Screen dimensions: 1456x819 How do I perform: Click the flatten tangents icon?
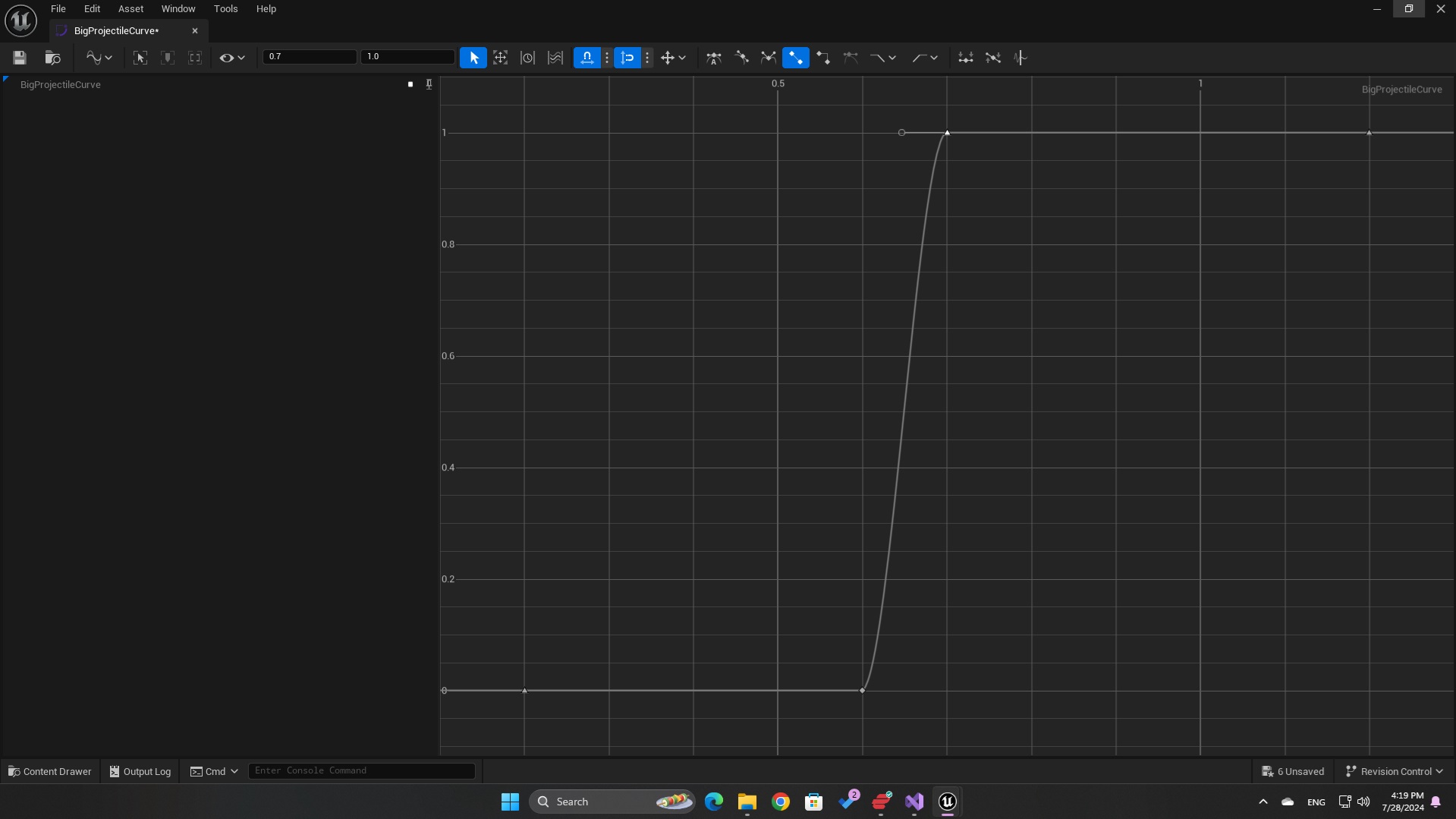pyautogui.click(x=966, y=58)
